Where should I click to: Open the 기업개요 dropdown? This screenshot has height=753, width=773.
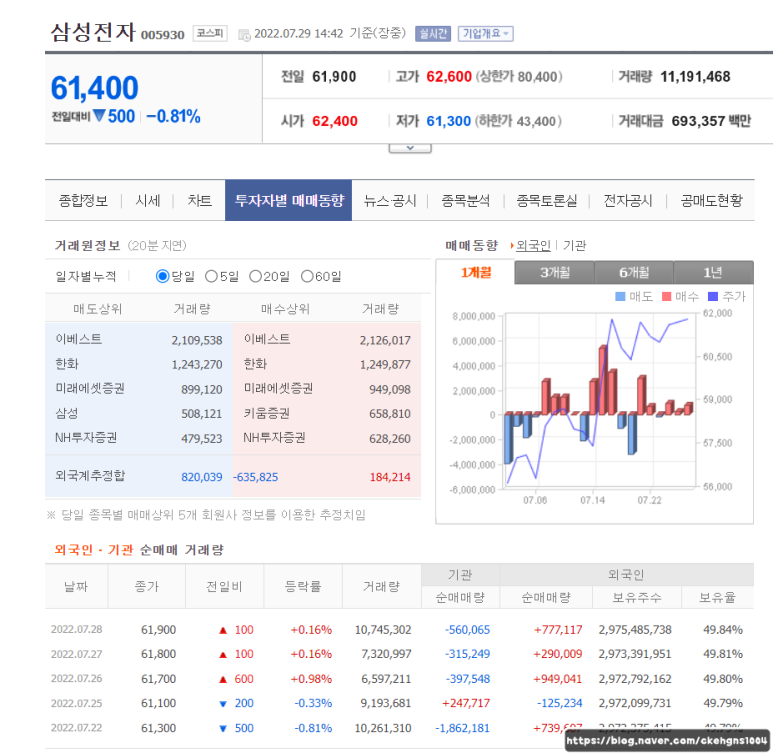point(486,34)
